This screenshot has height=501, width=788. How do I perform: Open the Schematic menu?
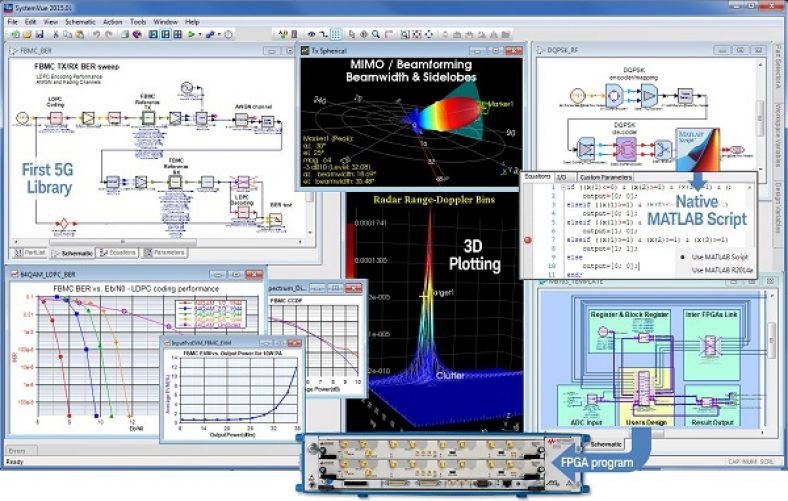pos(80,22)
